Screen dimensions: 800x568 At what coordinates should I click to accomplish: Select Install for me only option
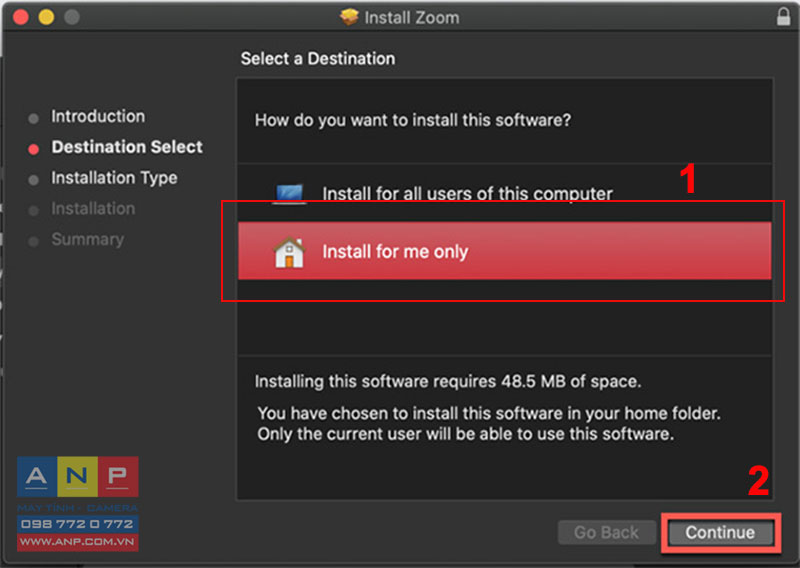pos(504,251)
